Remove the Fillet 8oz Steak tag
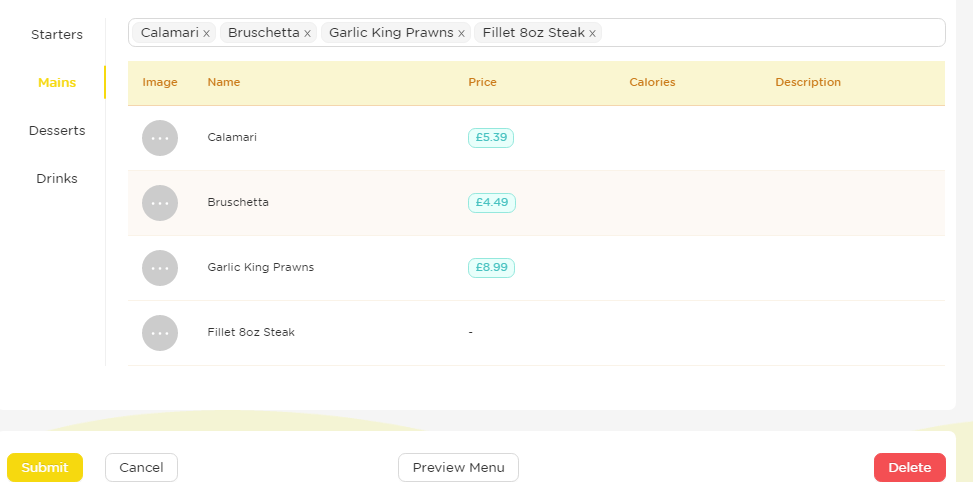 (592, 33)
